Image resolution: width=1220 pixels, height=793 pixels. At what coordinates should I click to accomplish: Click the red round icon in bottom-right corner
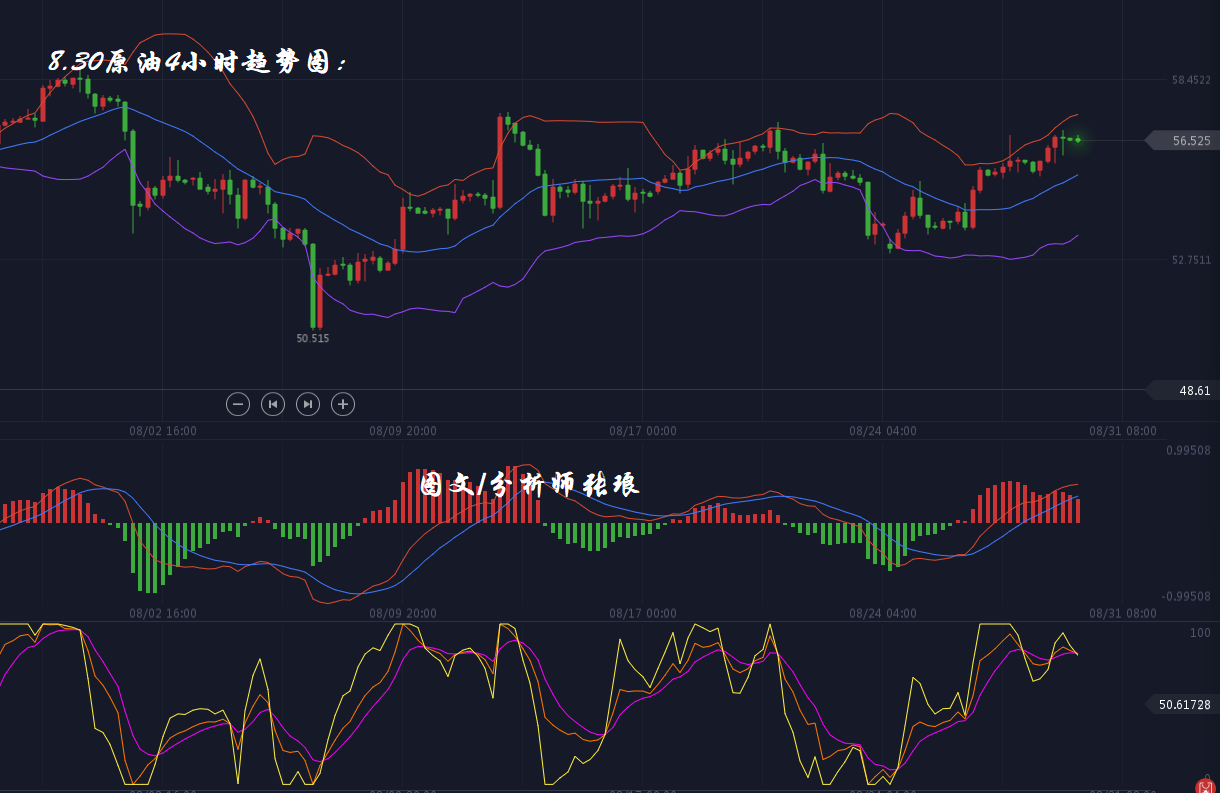click(1207, 785)
